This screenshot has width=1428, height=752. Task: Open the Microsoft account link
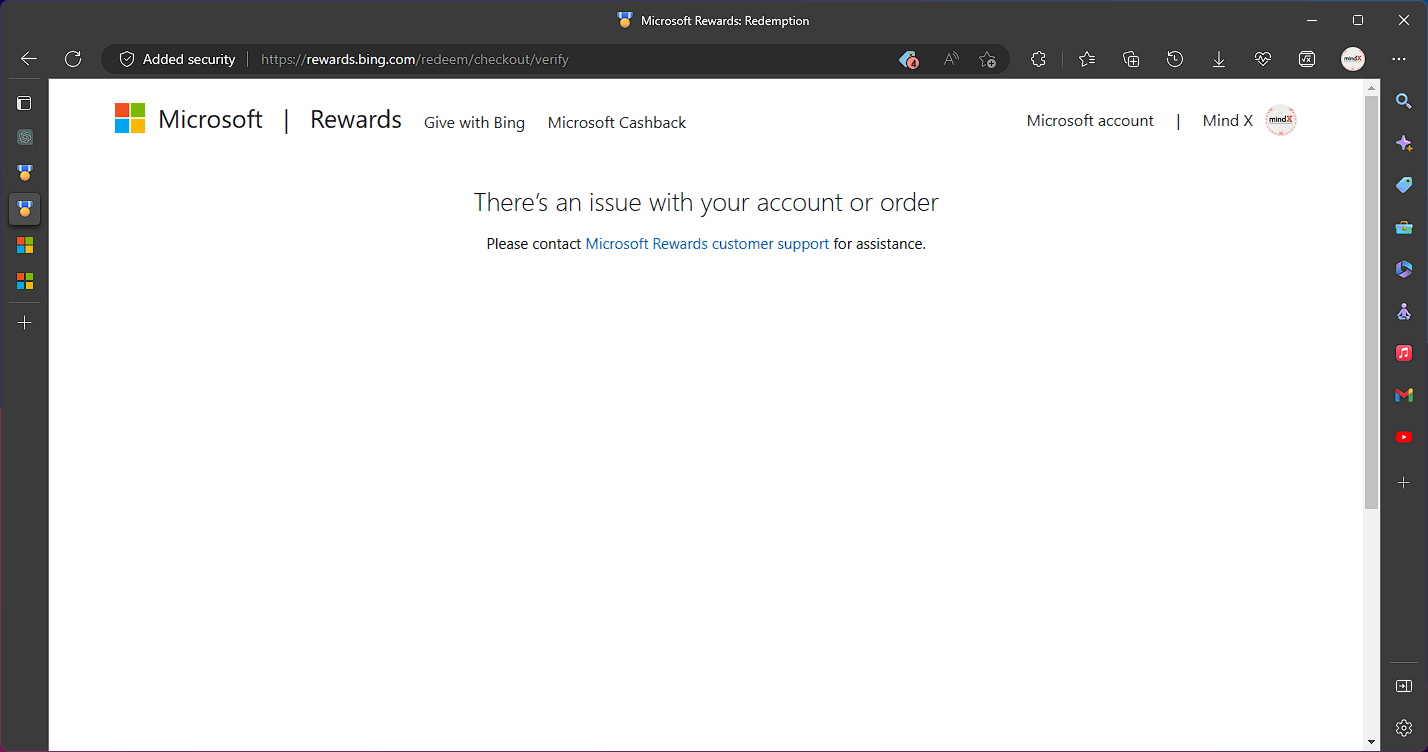point(1090,121)
